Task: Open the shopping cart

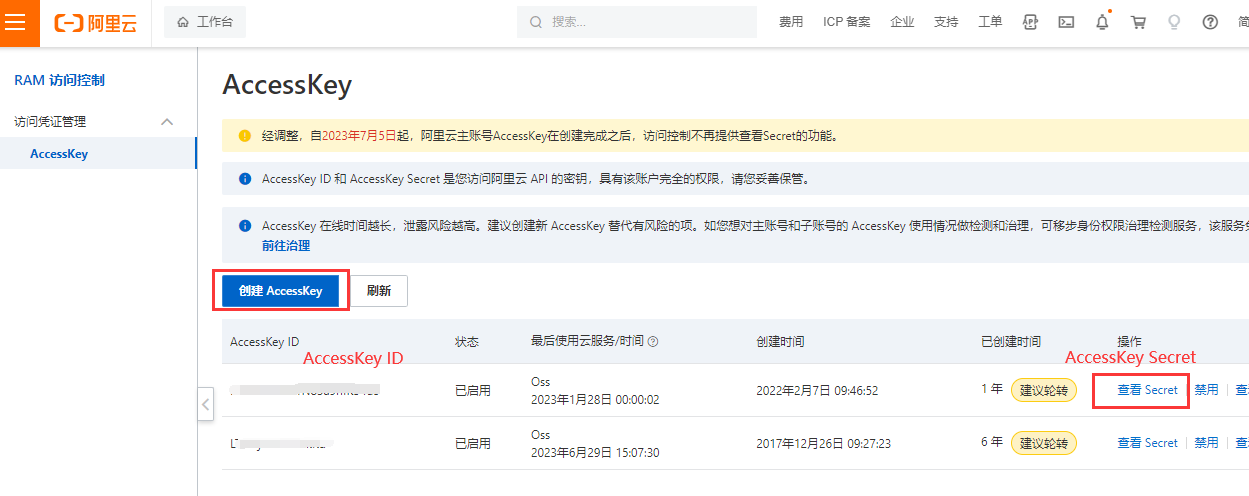Action: click(x=1138, y=22)
